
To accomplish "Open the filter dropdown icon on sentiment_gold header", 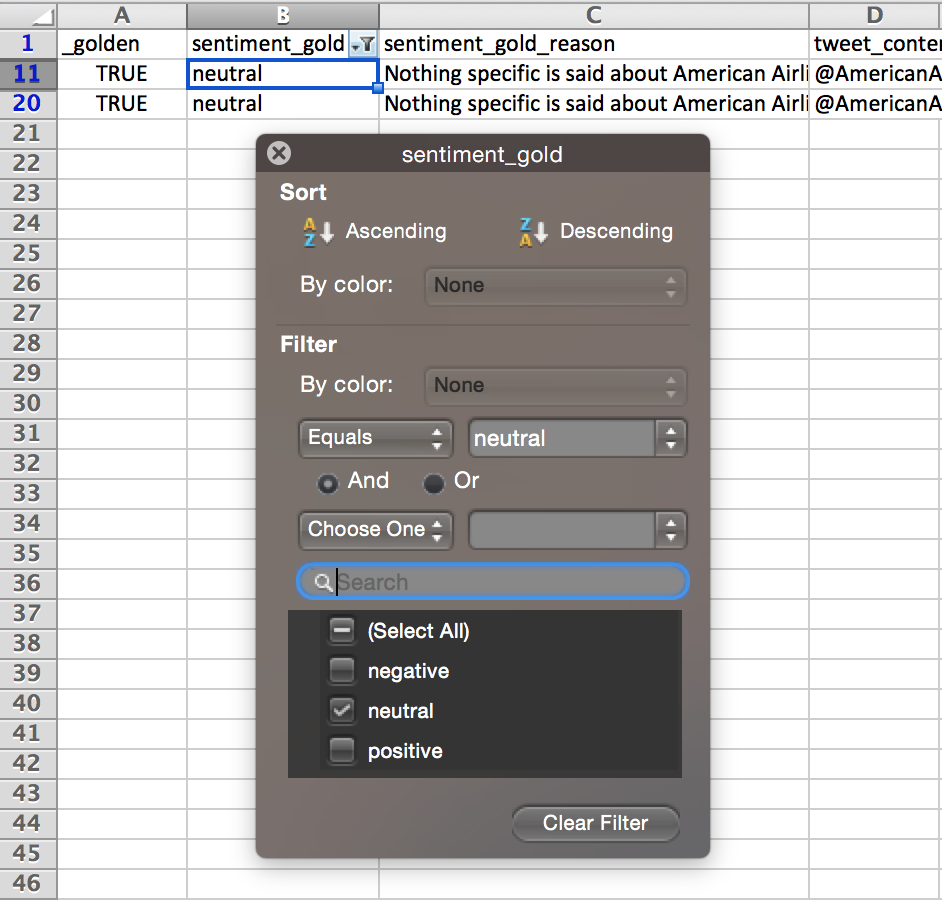I will (x=363, y=44).
